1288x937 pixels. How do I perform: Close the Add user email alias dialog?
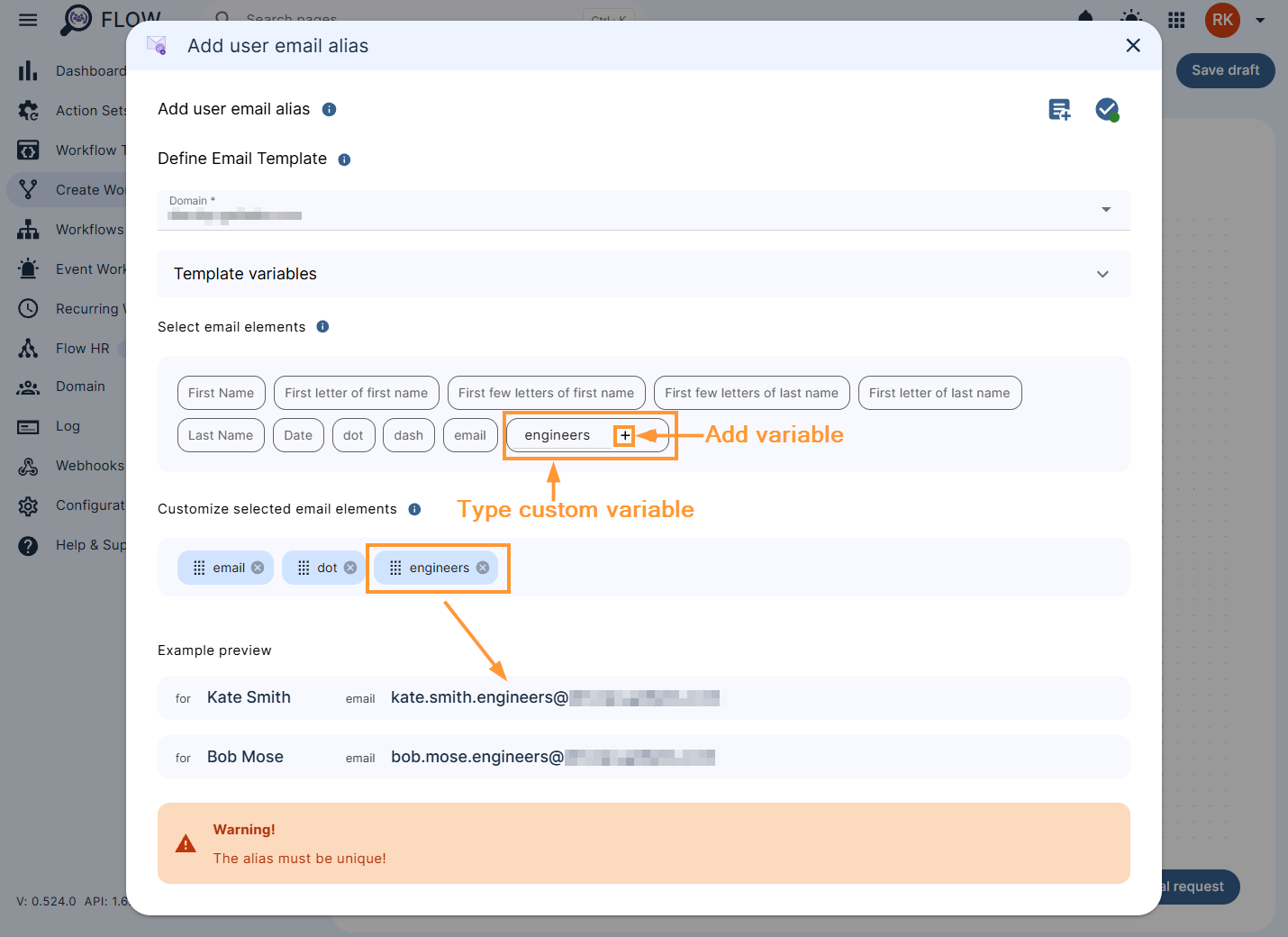pos(1133,45)
